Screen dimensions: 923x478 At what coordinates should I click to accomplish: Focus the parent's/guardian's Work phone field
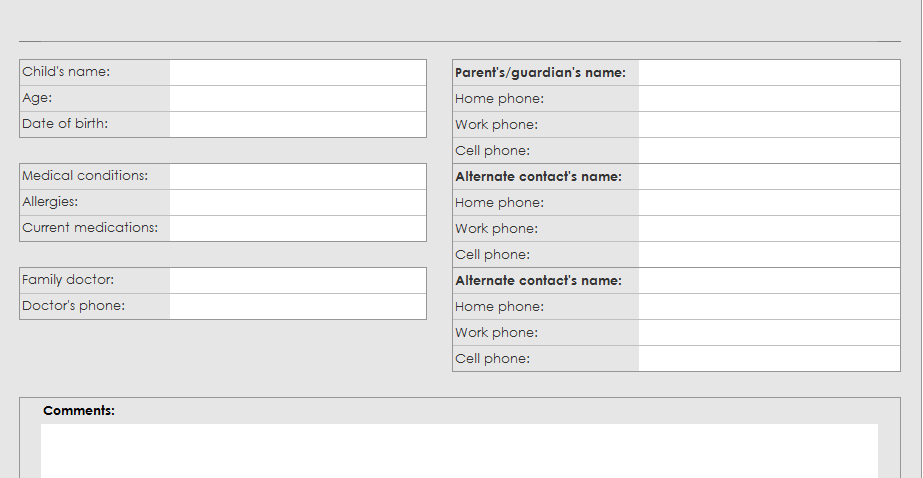pos(768,125)
